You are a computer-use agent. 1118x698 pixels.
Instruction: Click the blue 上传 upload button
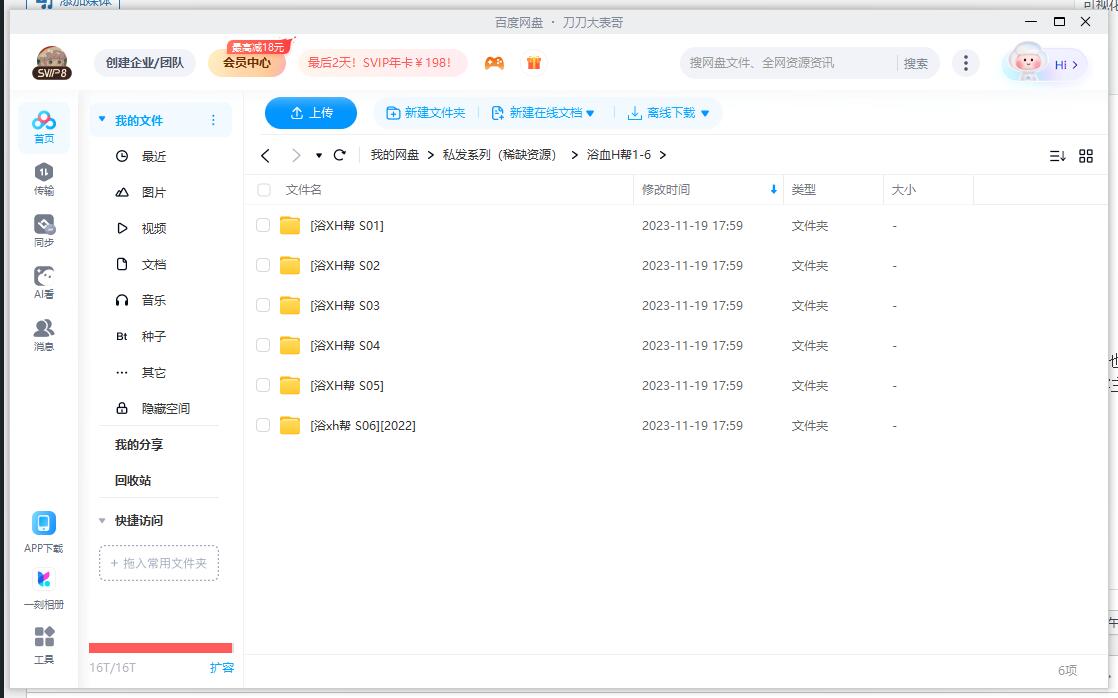point(311,113)
